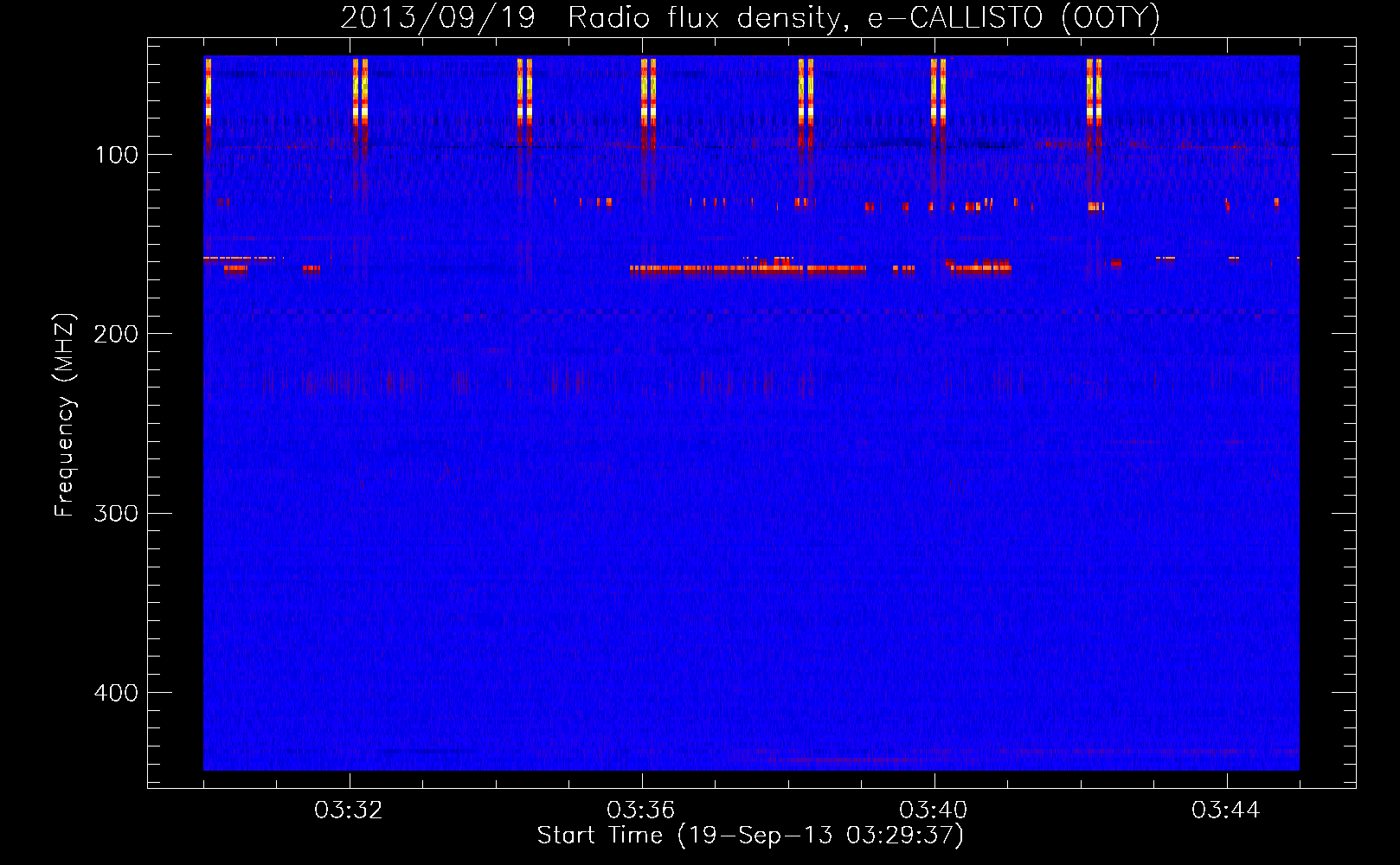Click the 100 frequency tick label
Image resolution: width=1400 pixels, height=865 pixels.
(x=117, y=155)
